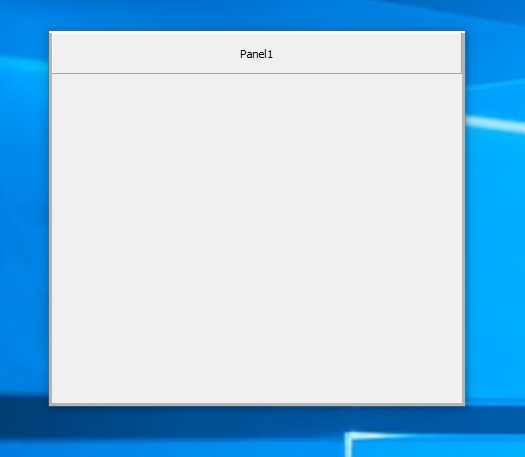Click the bottom-right corner of the form

click(463, 404)
